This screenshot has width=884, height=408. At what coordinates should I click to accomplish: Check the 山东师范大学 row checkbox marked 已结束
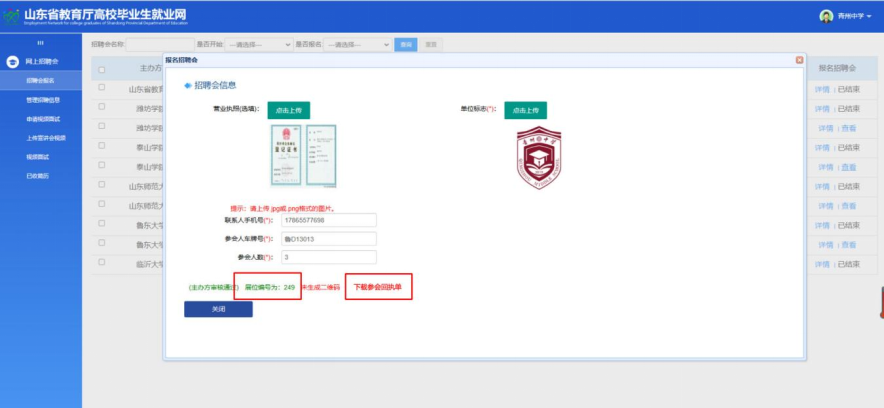click(x=101, y=184)
